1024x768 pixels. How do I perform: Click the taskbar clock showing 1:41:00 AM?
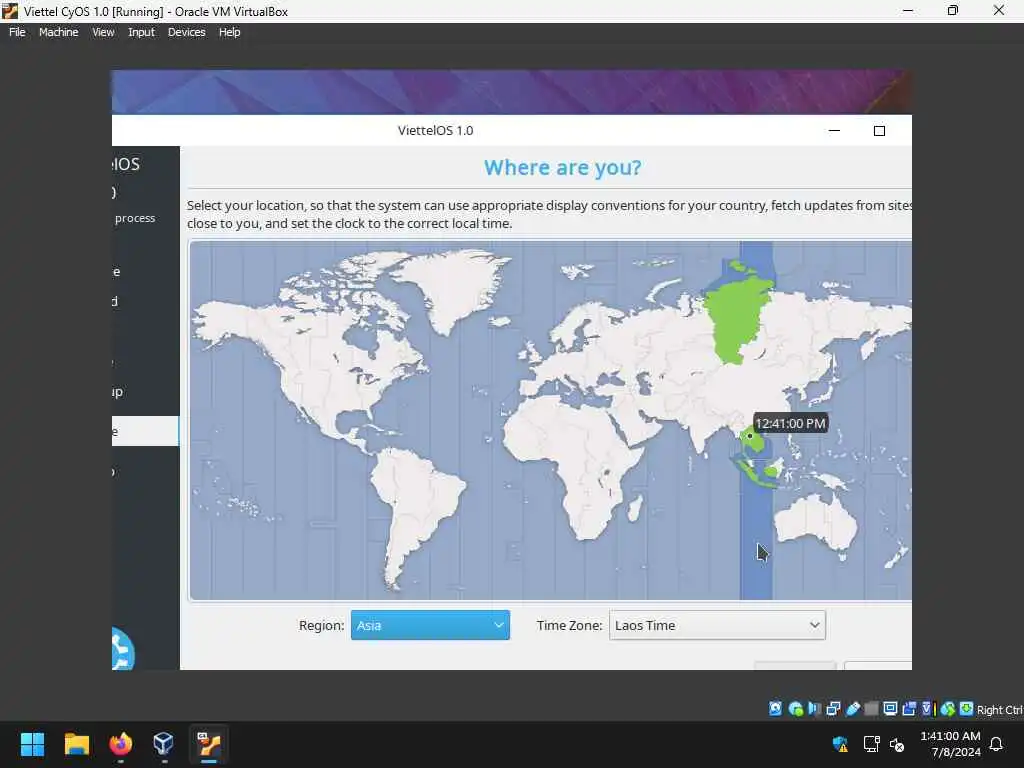point(950,744)
